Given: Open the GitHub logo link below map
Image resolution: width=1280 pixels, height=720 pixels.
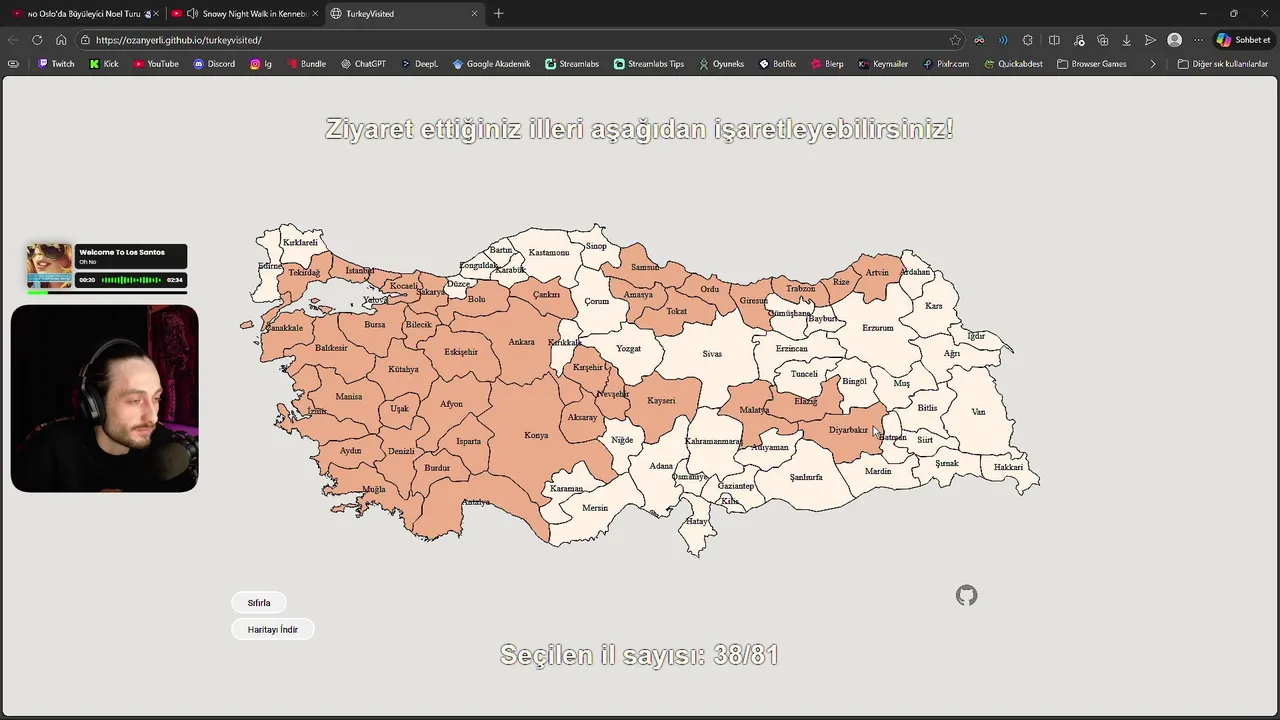Looking at the screenshot, I should point(966,596).
